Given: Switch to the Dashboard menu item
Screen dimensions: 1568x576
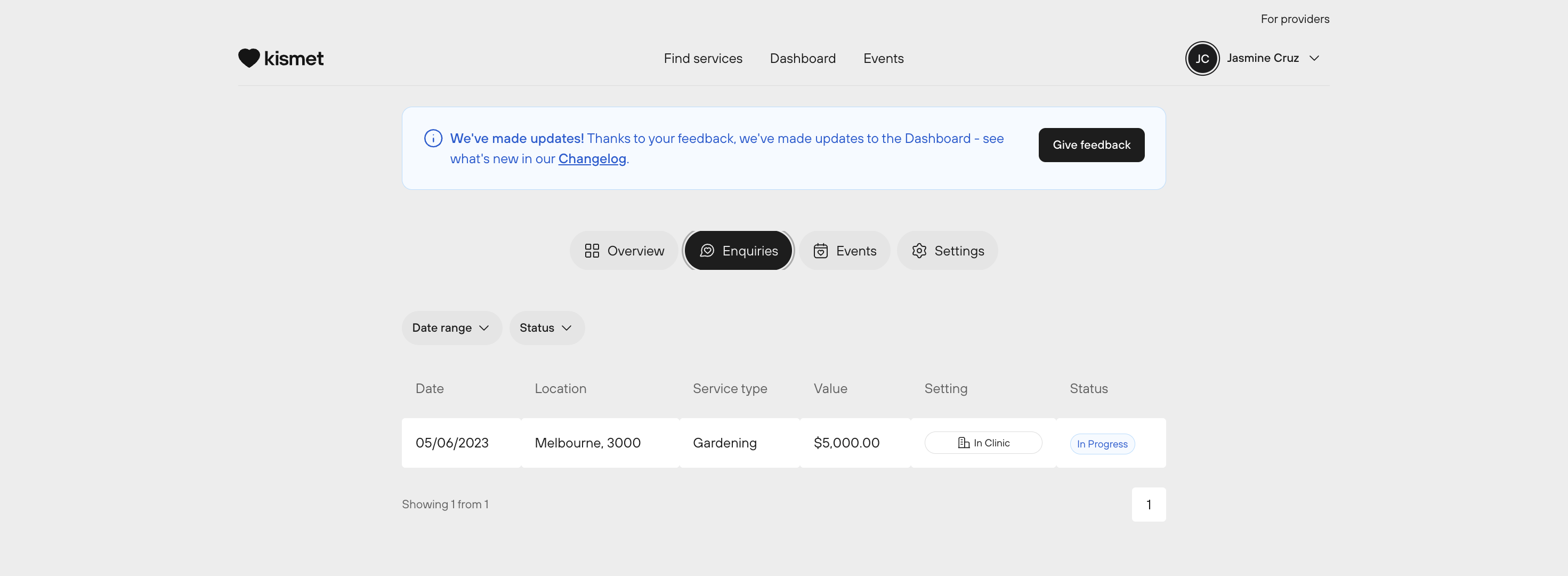Looking at the screenshot, I should pos(802,59).
